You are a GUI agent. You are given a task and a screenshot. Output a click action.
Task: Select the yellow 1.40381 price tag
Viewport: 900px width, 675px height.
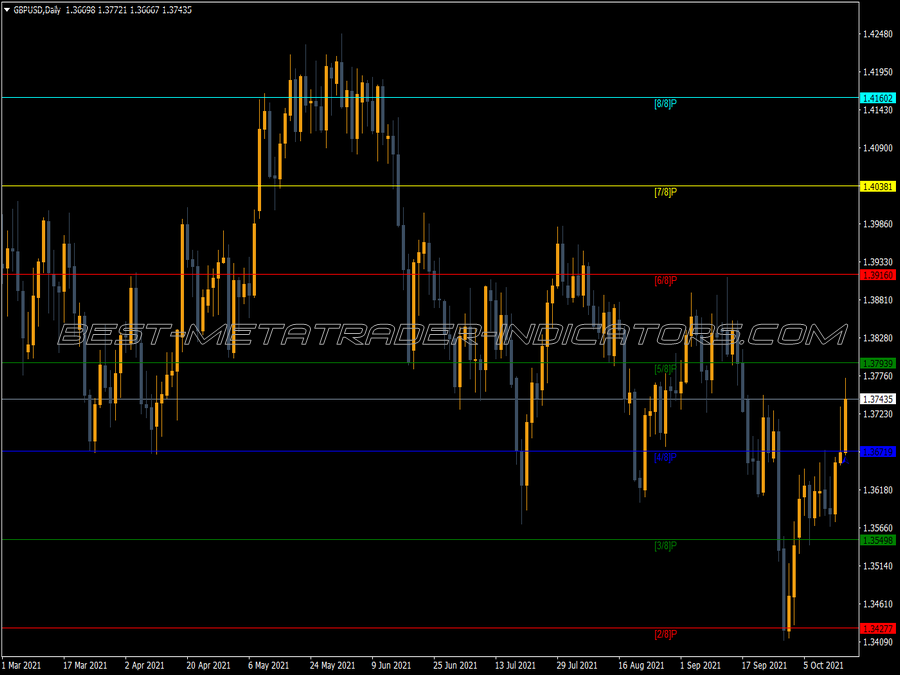click(x=878, y=187)
